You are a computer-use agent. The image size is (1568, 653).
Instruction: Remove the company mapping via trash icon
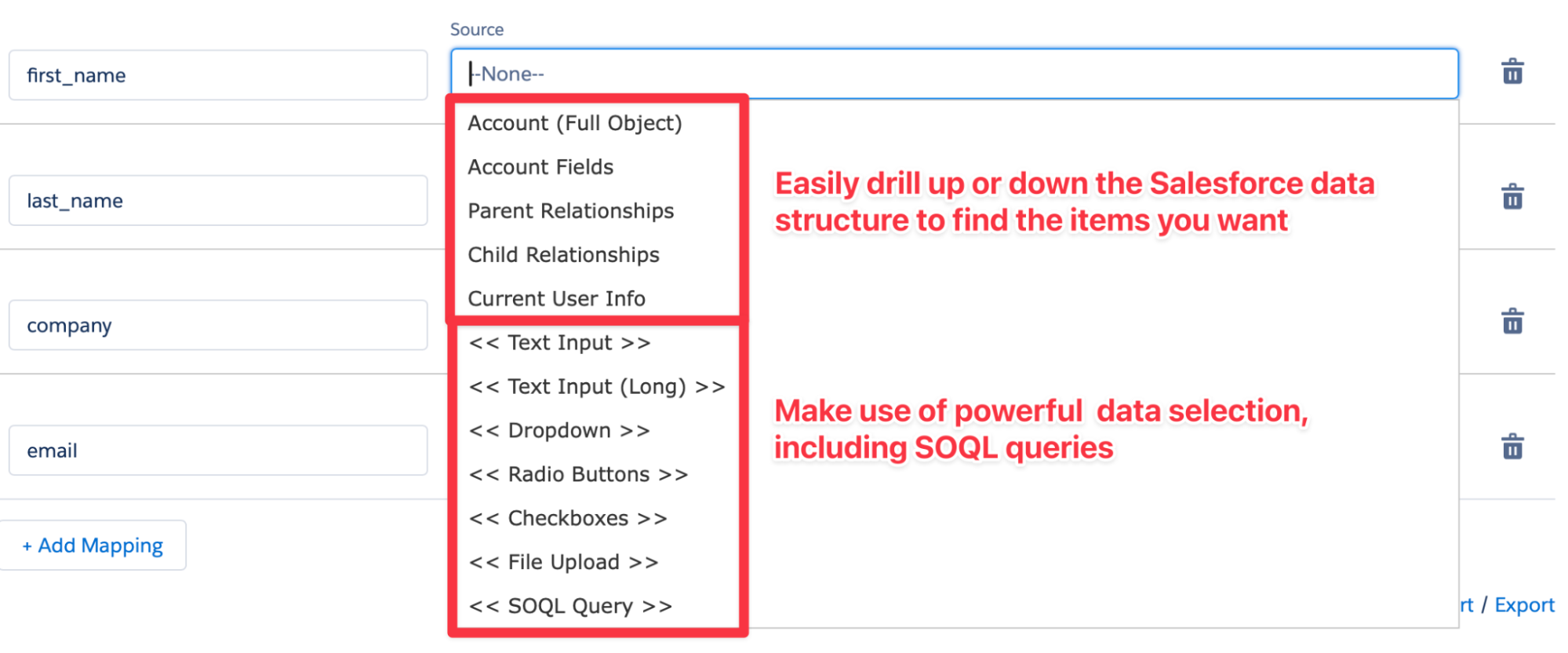(1512, 322)
